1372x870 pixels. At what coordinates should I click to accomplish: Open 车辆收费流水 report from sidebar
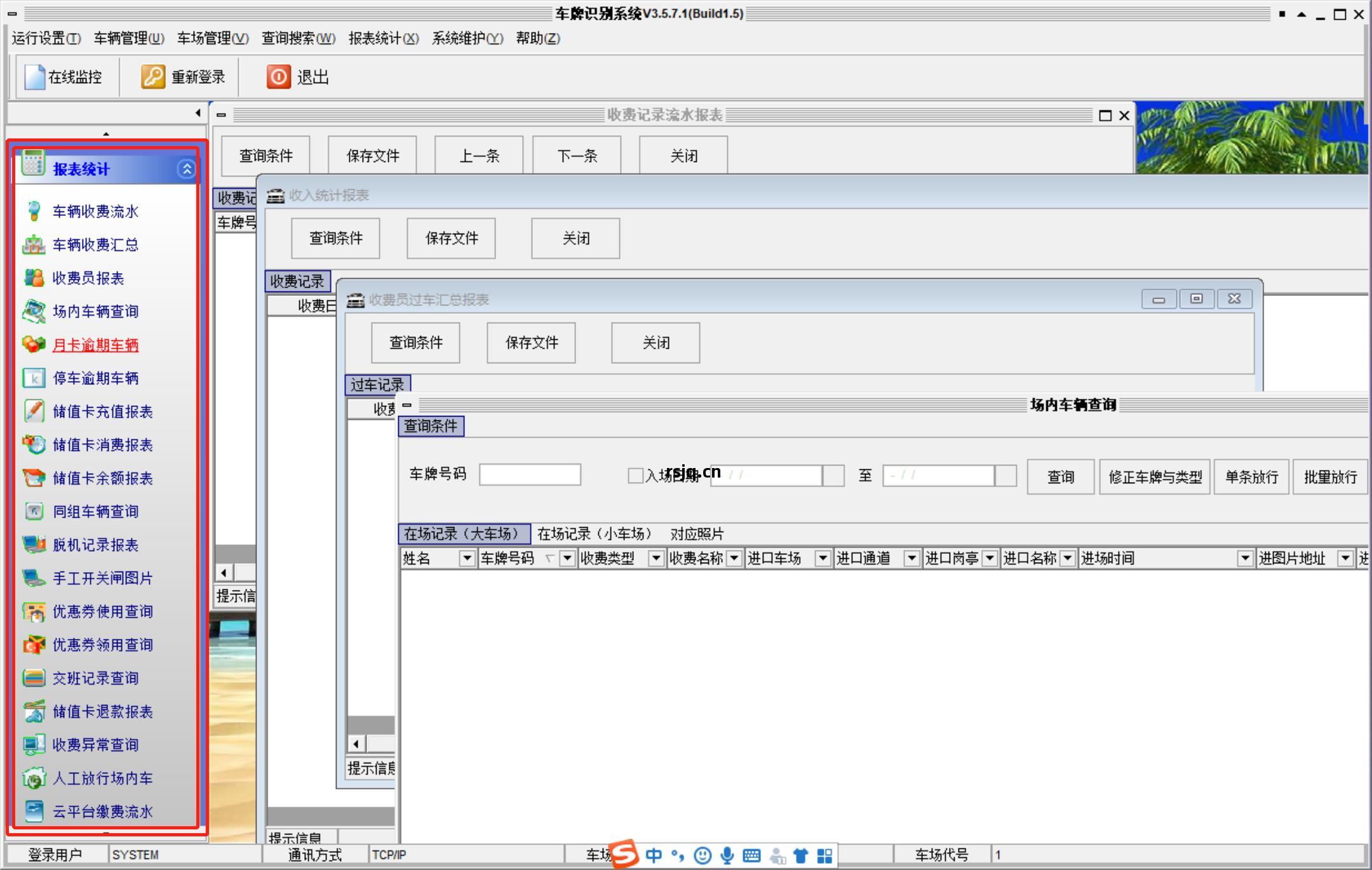pyautogui.click(x=95, y=211)
